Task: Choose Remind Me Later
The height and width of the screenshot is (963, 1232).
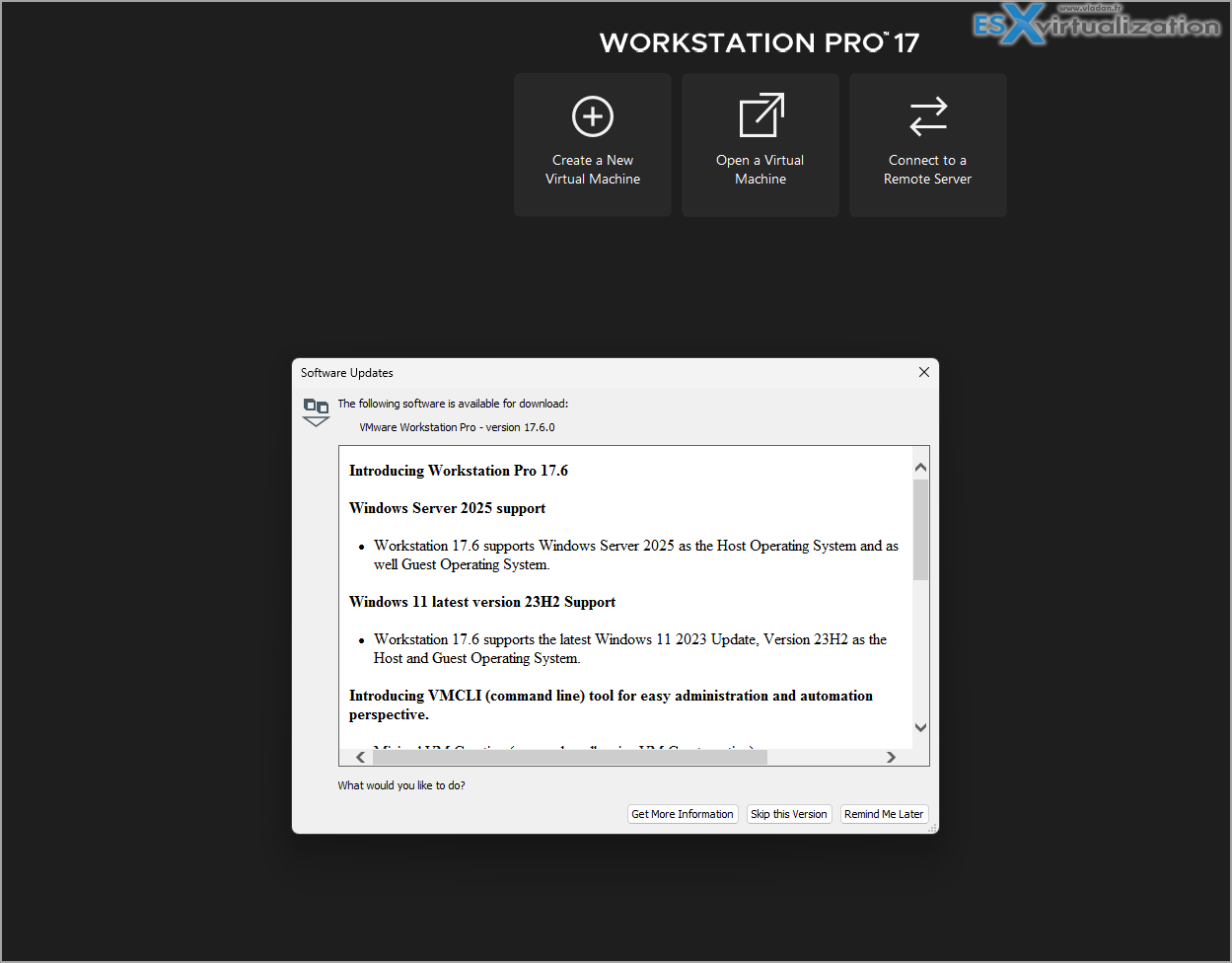Action: (x=884, y=814)
